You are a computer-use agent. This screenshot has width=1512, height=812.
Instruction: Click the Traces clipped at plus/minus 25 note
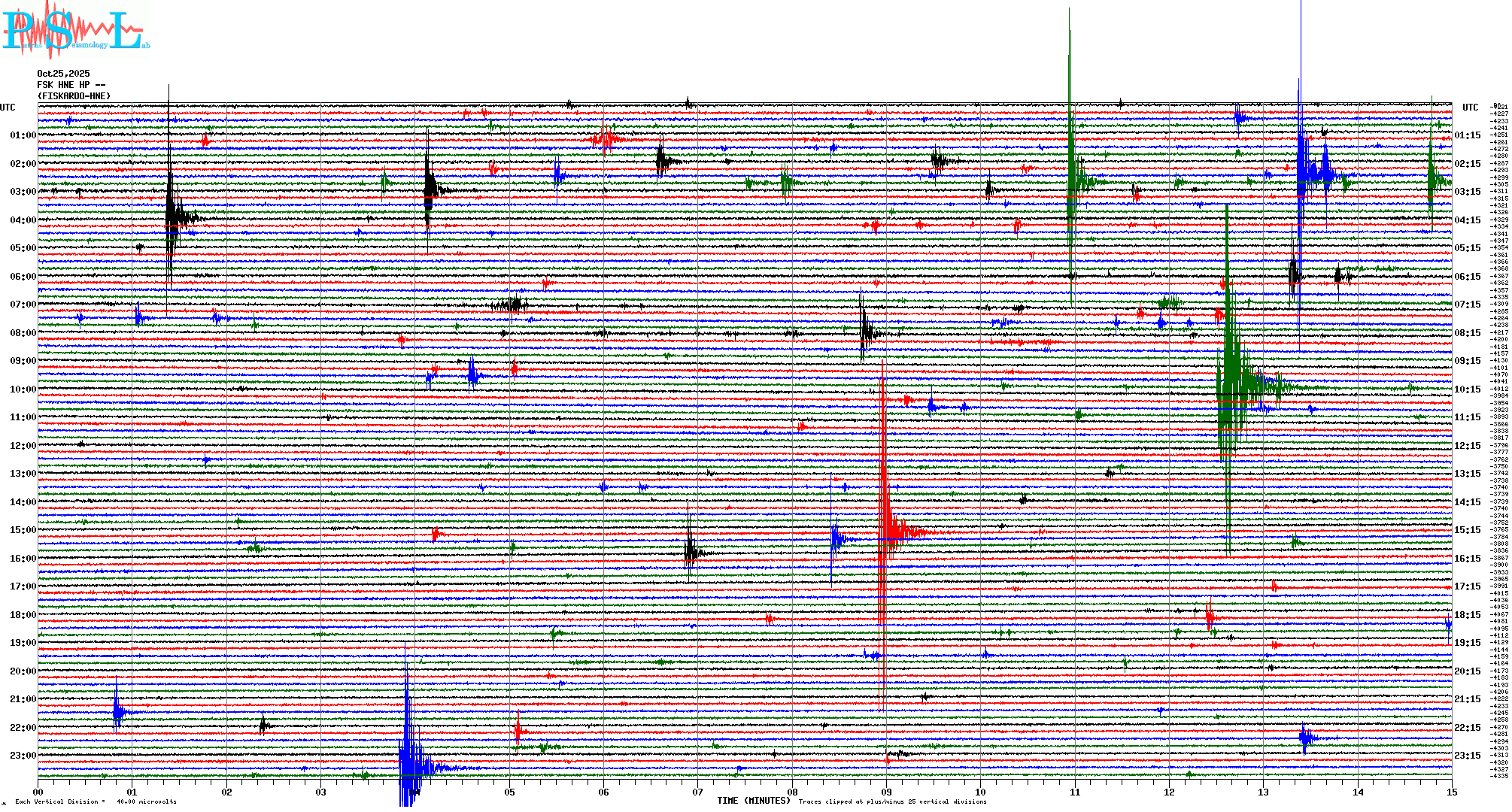[892, 801]
